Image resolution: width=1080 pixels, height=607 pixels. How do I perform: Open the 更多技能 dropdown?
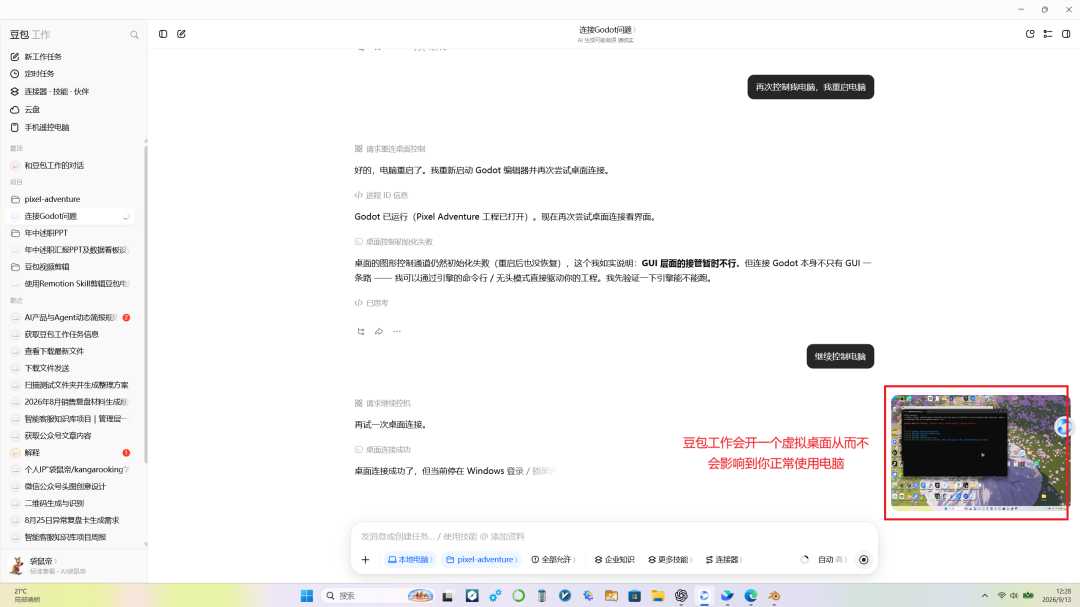(x=670, y=560)
